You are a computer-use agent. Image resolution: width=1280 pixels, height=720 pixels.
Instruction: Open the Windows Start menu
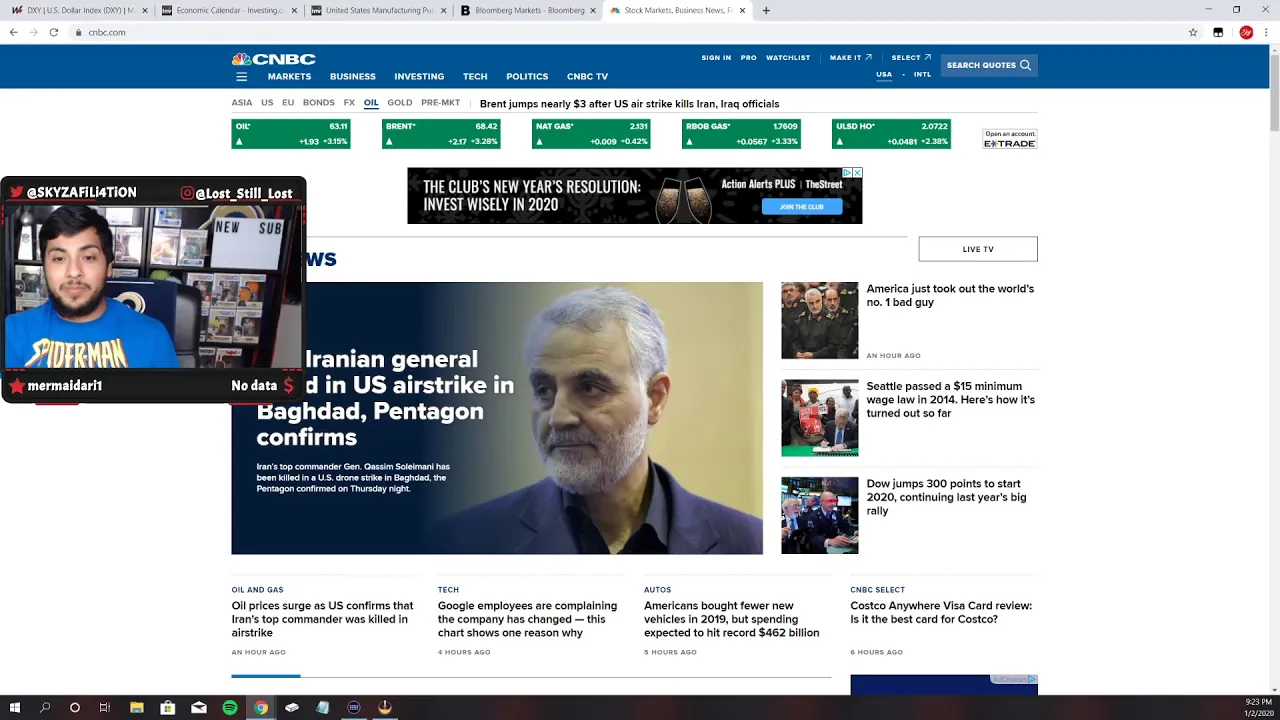click(14, 707)
